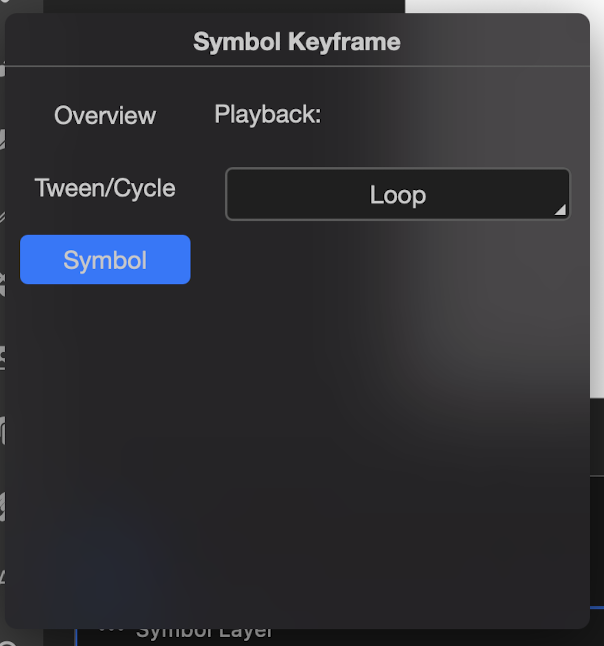
Task: Click the Loop text in playback selector
Action: (x=398, y=195)
